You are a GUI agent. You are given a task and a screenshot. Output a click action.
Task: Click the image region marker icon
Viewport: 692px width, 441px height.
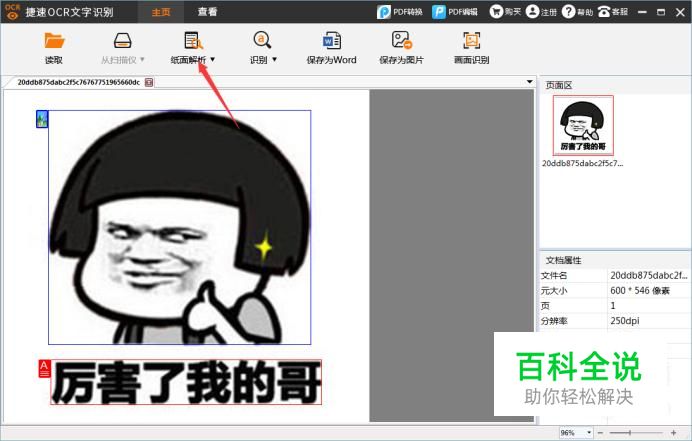pyautogui.click(x=42, y=120)
